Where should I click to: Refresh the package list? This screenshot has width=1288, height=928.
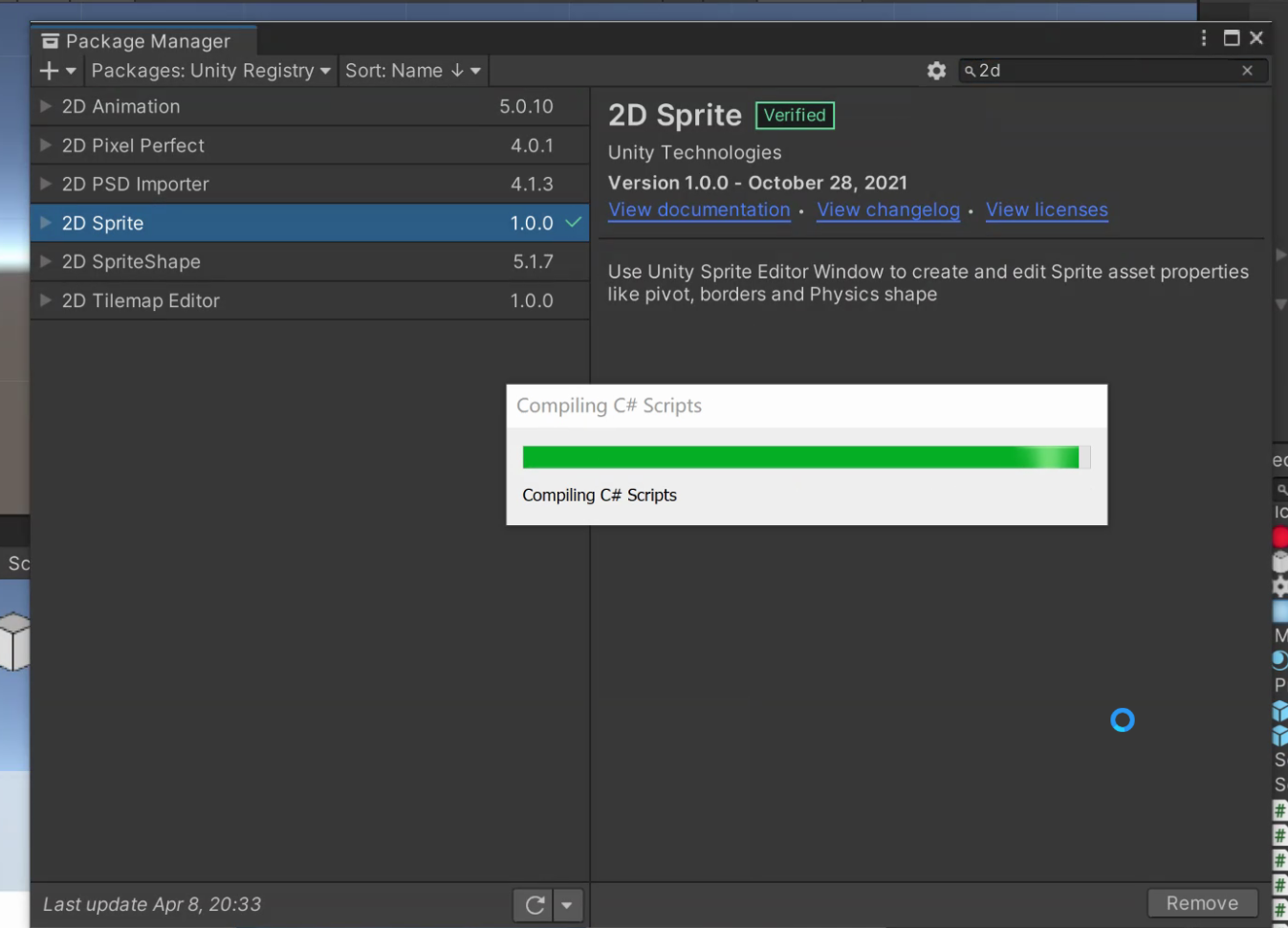point(535,904)
